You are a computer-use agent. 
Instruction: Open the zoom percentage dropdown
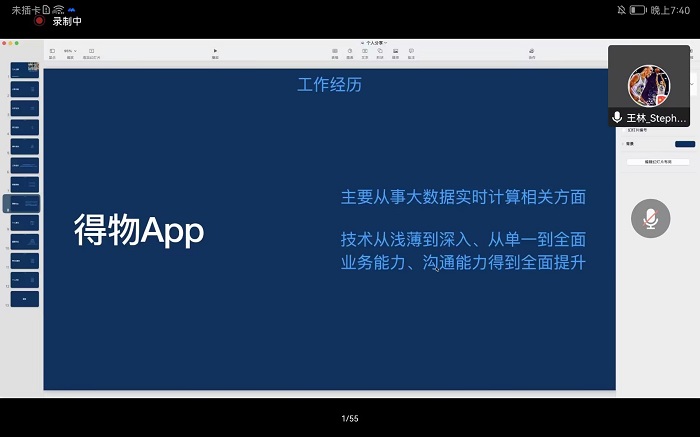(x=70, y=51)
